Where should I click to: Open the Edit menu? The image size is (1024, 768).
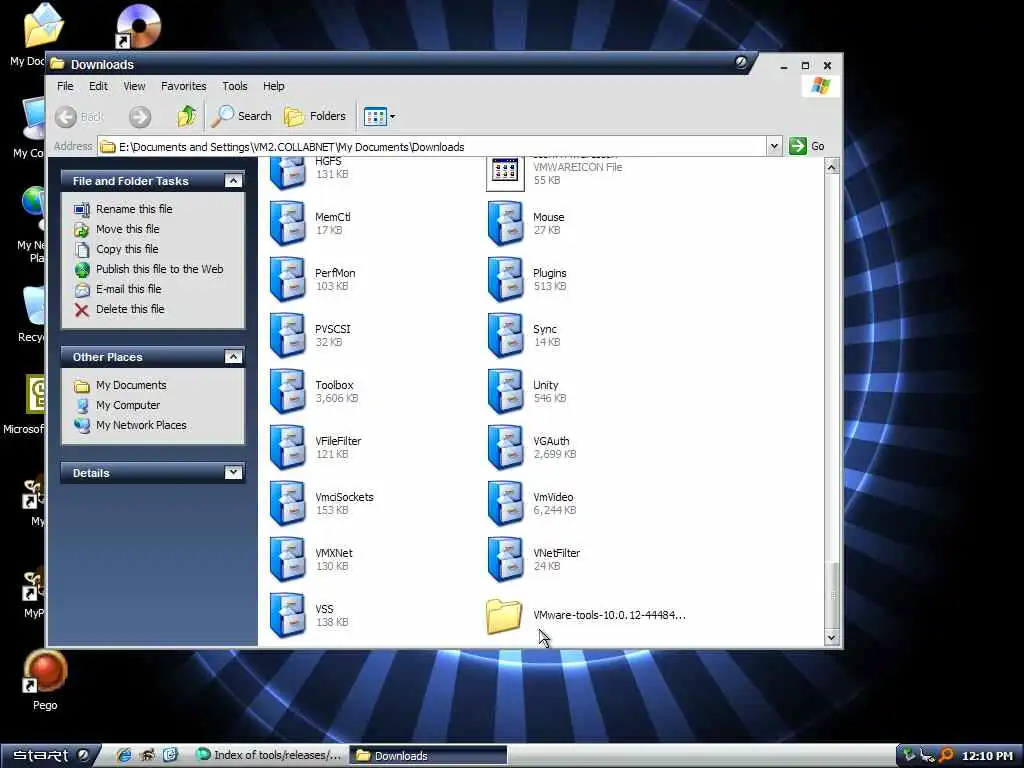coord(99,86)
